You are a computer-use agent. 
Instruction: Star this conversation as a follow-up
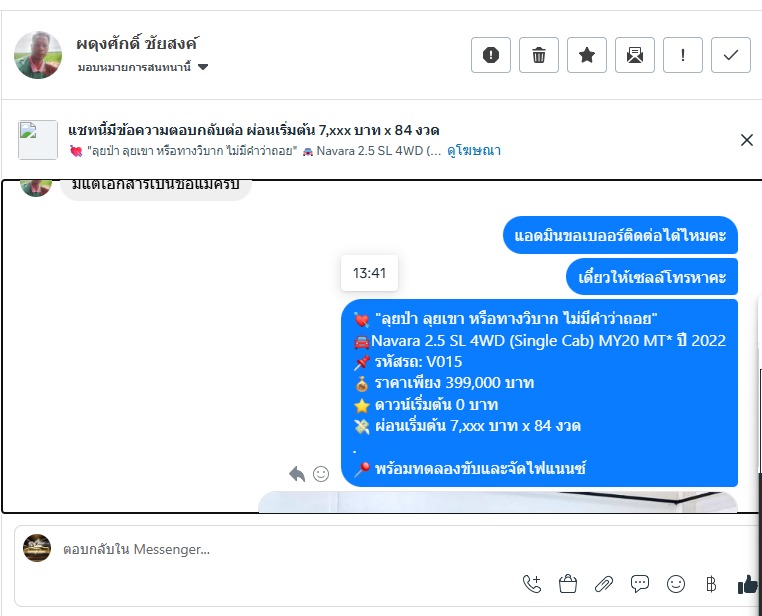(587, 55)
